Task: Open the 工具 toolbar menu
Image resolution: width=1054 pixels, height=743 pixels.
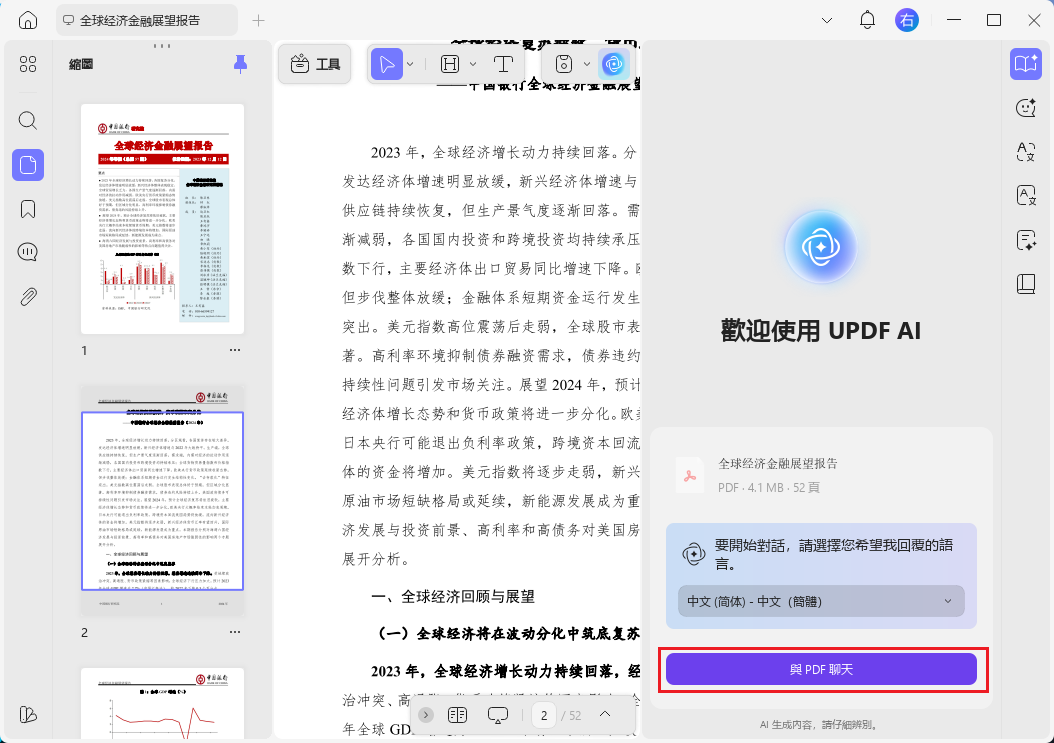Action: click(314, 63)
